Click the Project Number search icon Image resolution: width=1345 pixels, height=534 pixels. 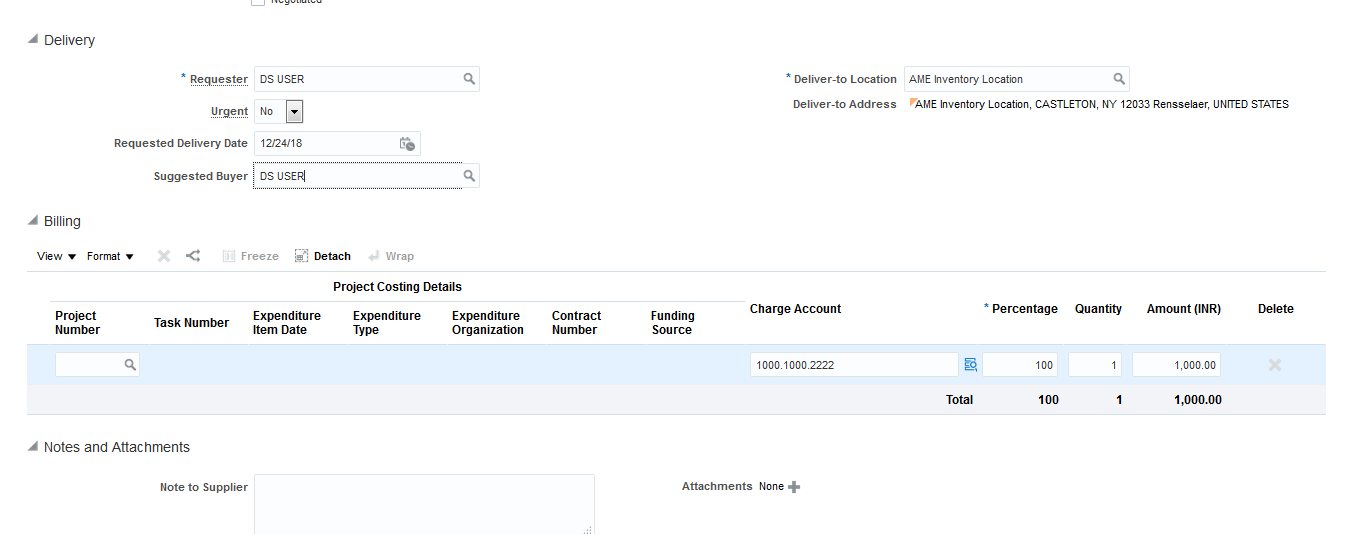130,366
